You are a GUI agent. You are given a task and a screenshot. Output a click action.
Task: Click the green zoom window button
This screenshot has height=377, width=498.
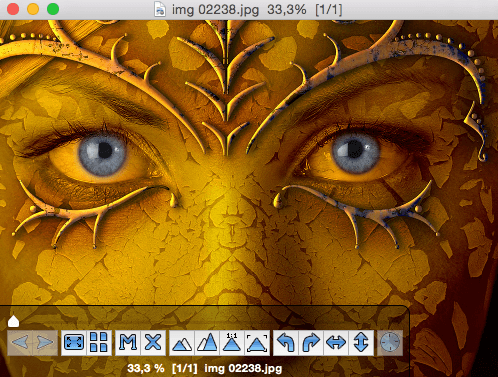tap(53, 9)
